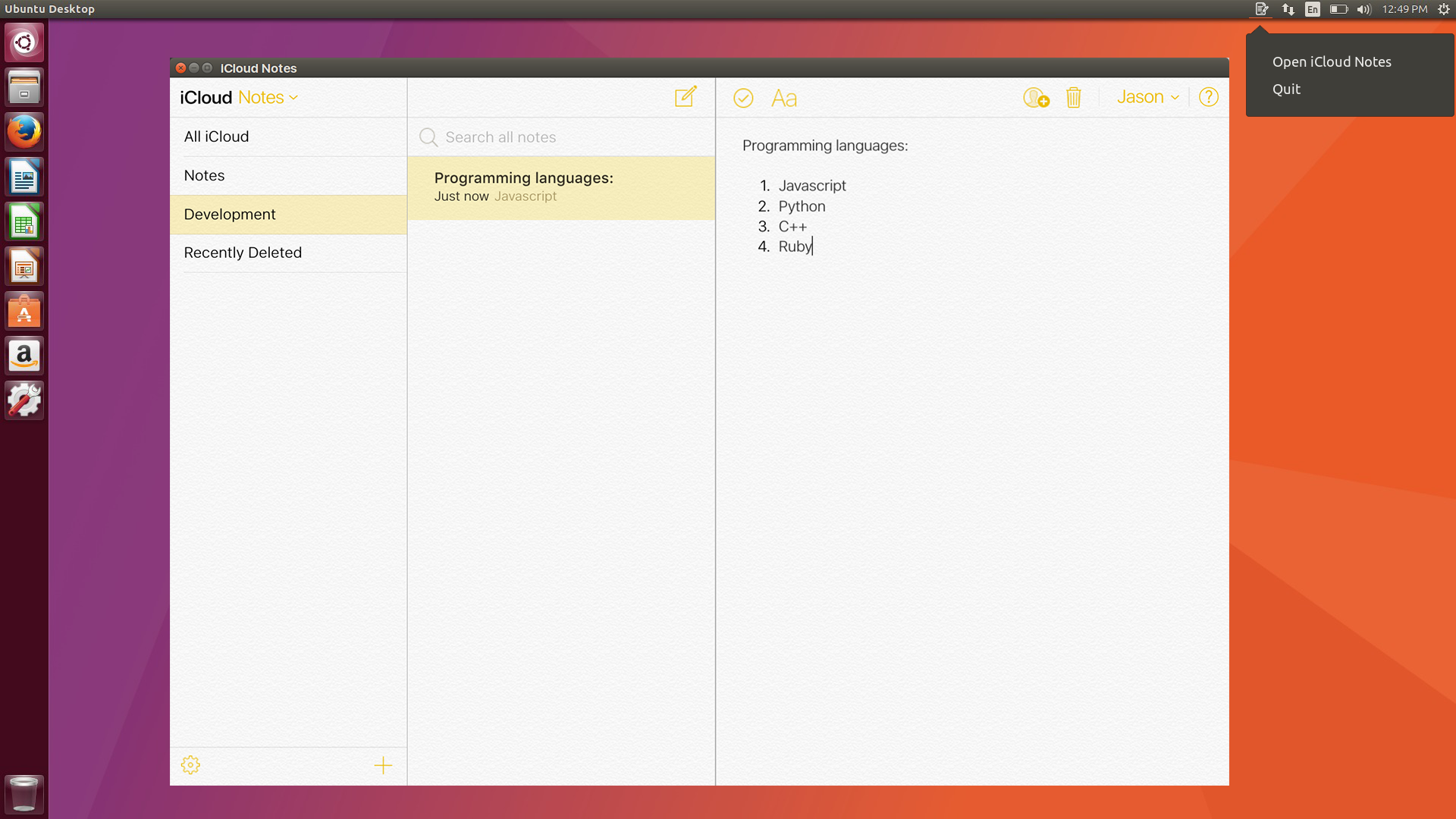
Task: Select the Notes folder
Action: [288, 176]
